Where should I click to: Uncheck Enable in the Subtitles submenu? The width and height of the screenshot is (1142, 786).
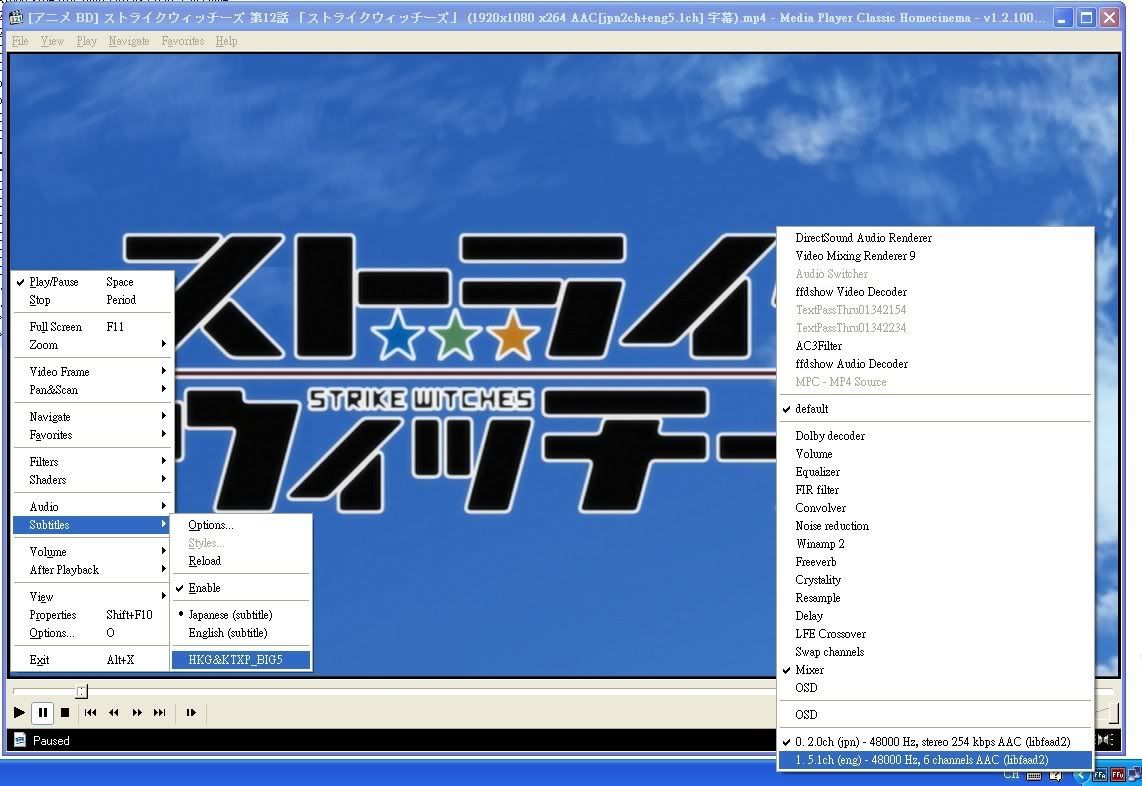tap(241, 588)
